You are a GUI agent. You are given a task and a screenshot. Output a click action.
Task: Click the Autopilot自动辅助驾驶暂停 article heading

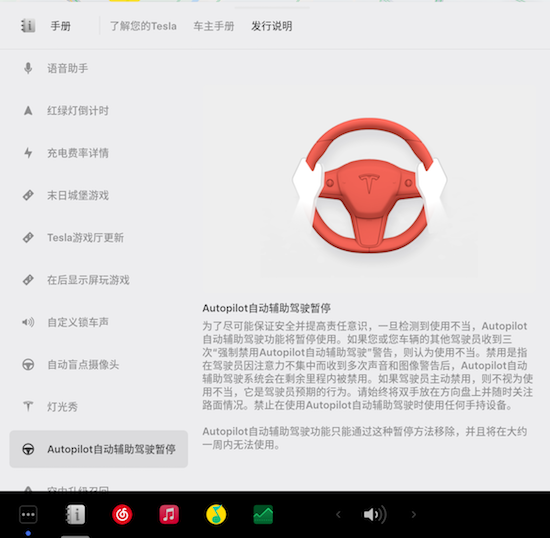267,308
